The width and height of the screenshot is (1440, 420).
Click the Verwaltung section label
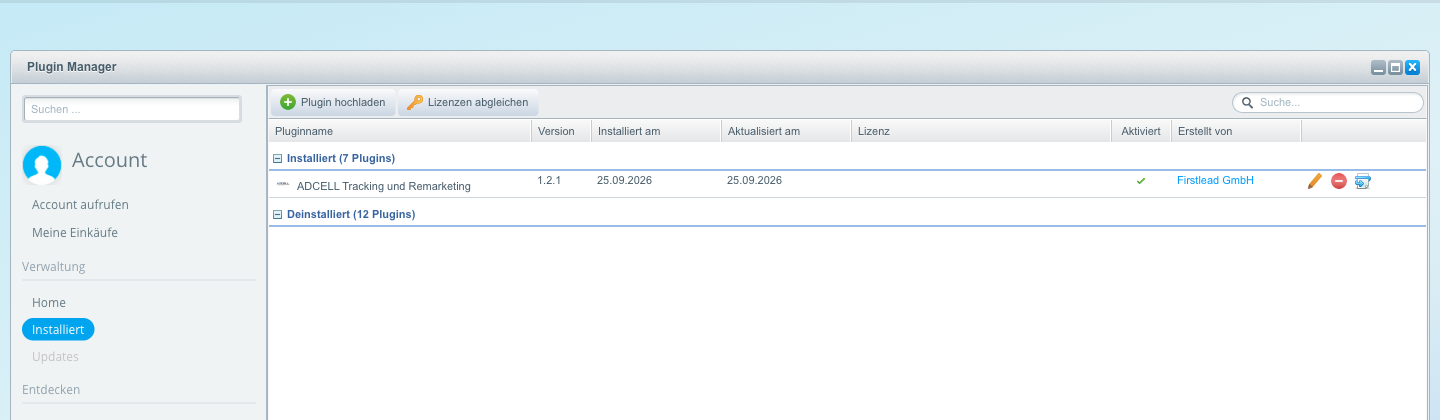tap(54, 267)
